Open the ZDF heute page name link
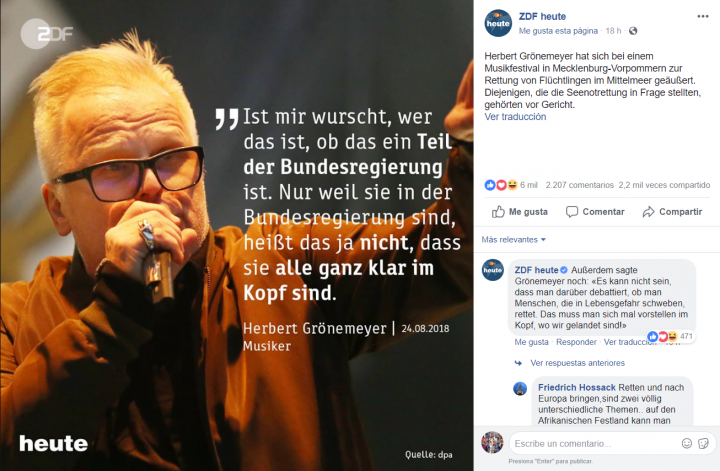 542,17
